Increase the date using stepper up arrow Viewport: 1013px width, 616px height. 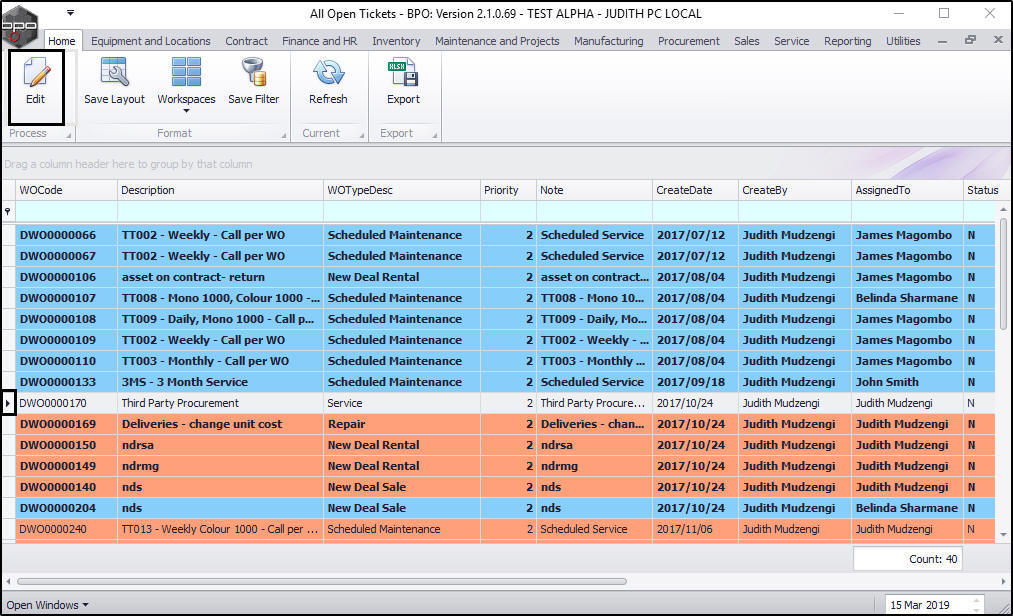[977, 600]
